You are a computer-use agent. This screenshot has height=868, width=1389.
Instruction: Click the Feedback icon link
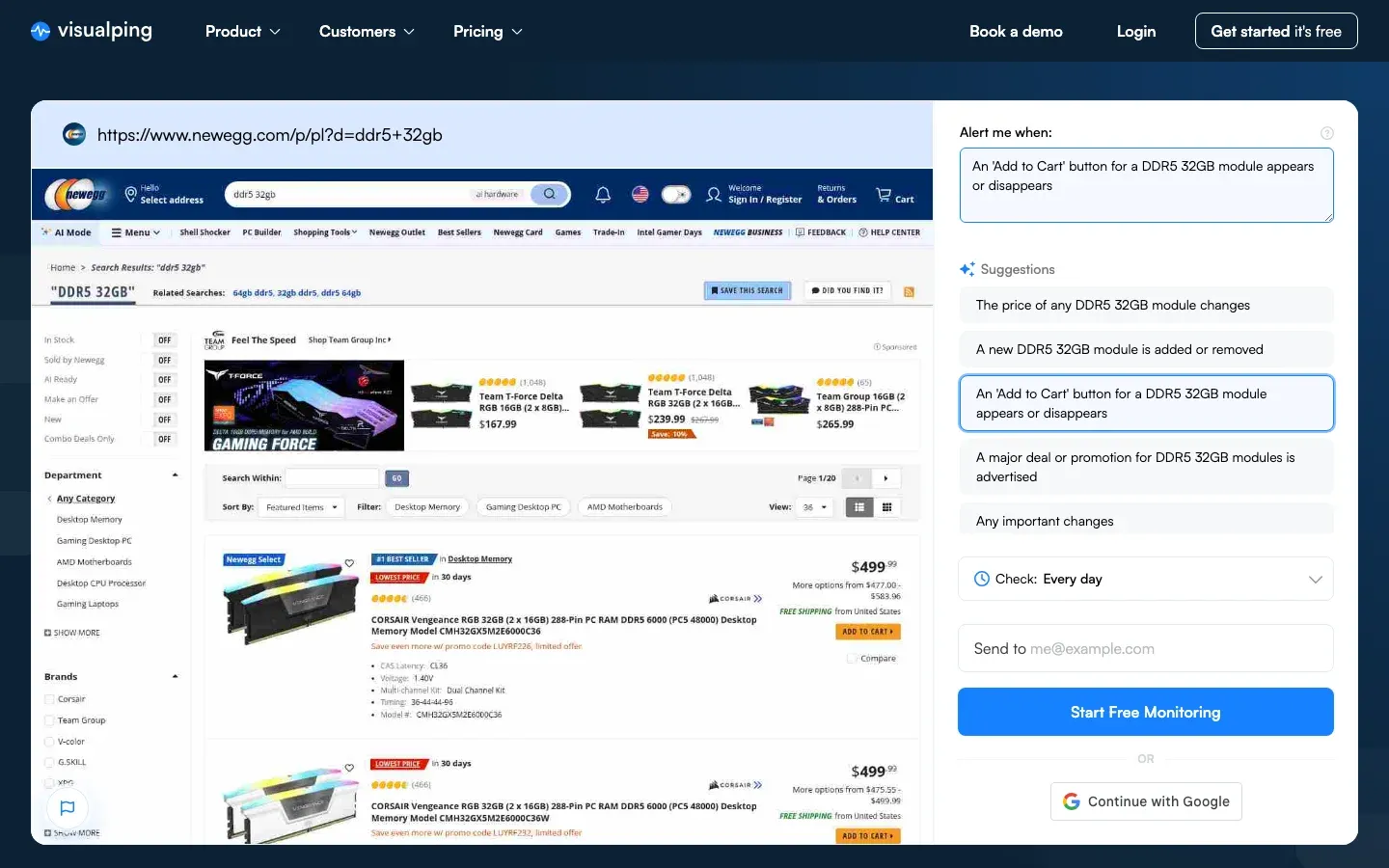(x=821, y=232)
